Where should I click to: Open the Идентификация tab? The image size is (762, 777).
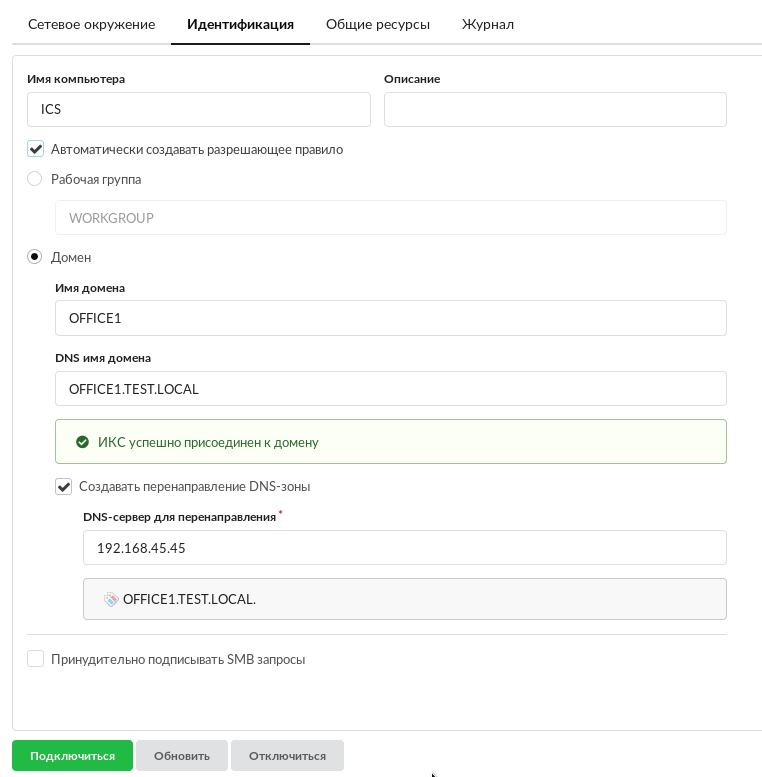point(240,24)
